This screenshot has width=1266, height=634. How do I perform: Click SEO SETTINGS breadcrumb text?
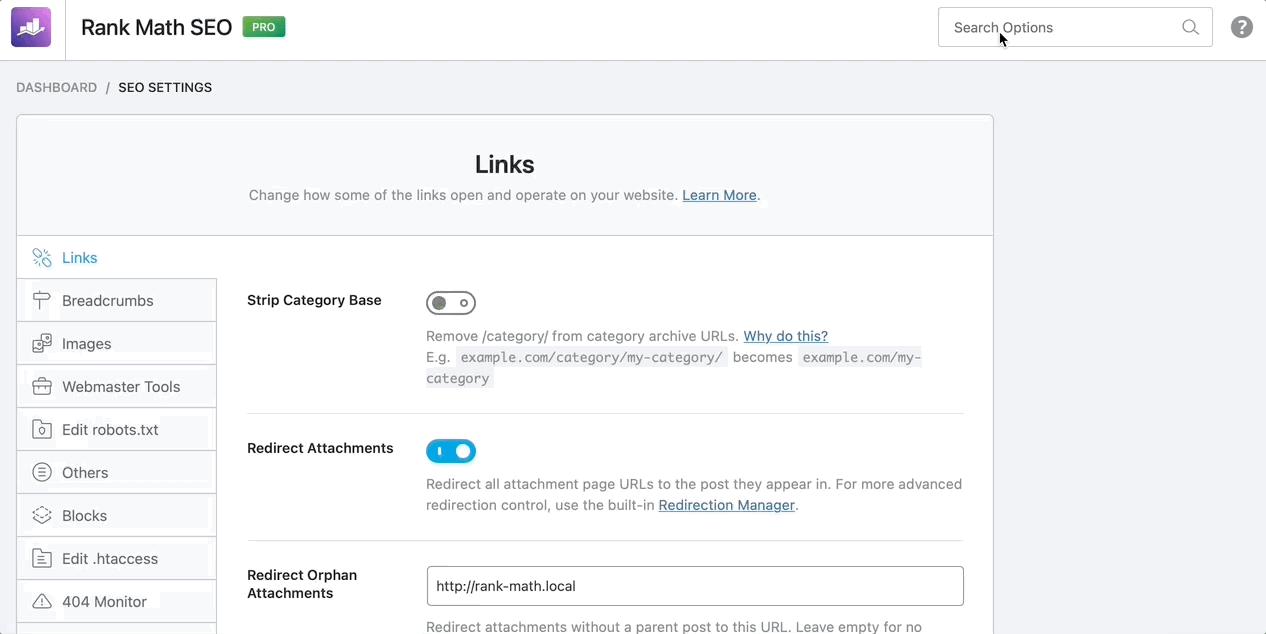point(165,87)
